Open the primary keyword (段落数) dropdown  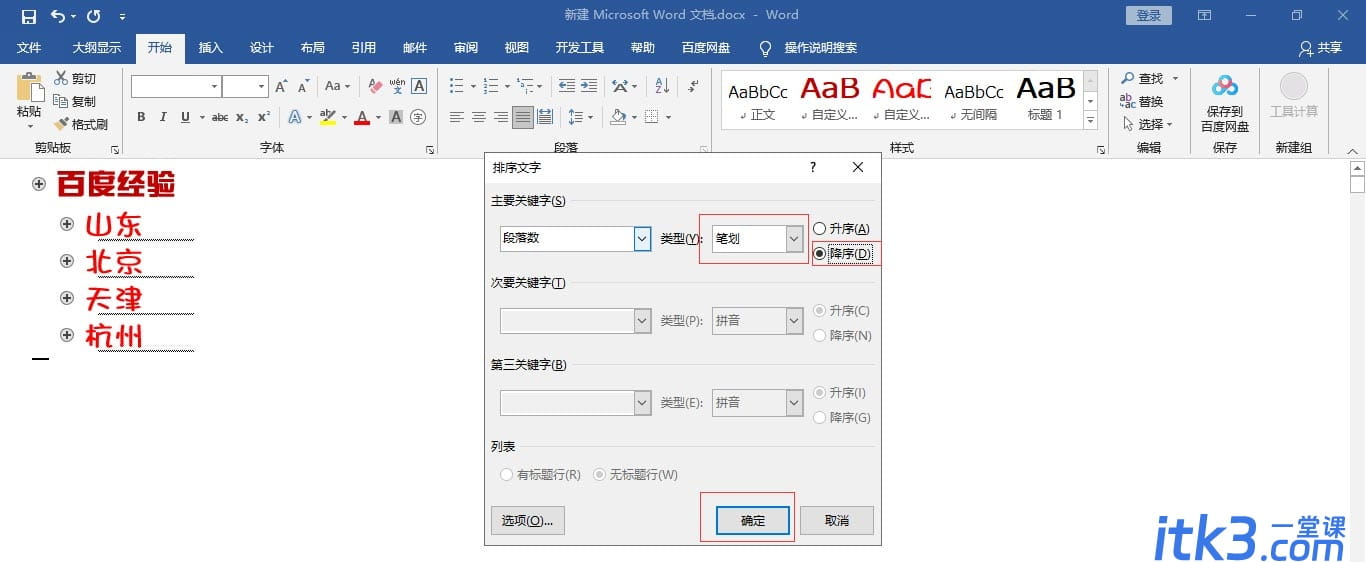coord(643,239)
